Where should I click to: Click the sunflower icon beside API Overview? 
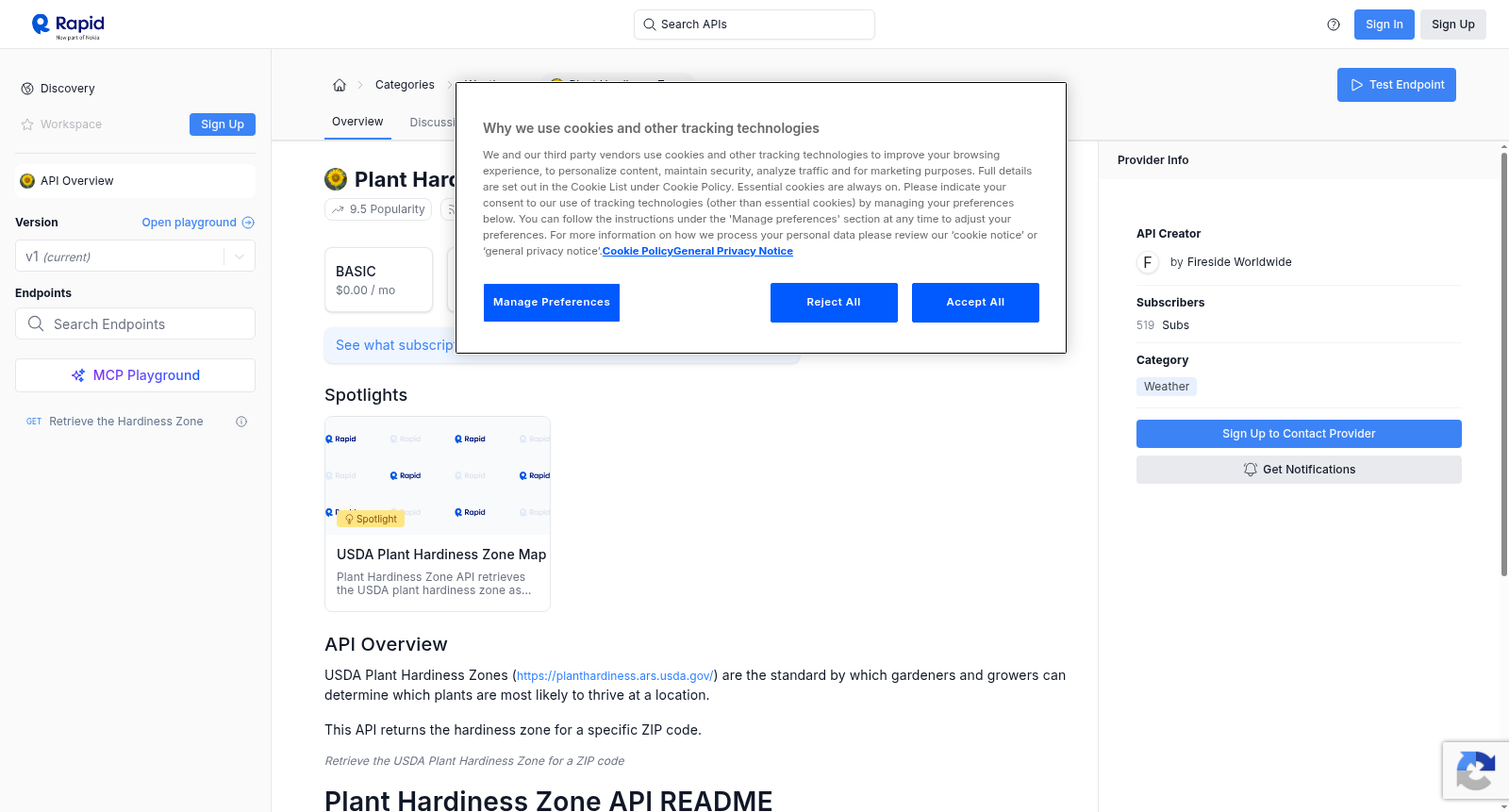pyautogui.click(x=27, y=181)
